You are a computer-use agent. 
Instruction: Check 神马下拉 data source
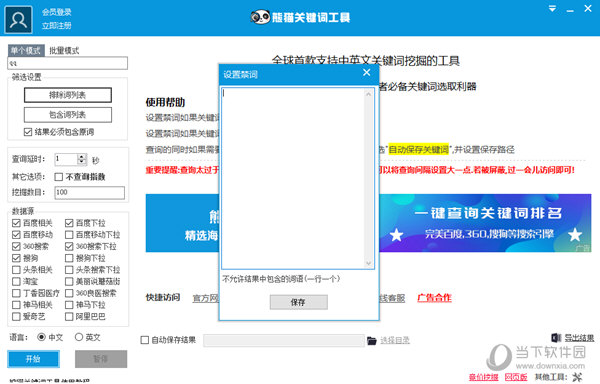[x=69, y=305]
